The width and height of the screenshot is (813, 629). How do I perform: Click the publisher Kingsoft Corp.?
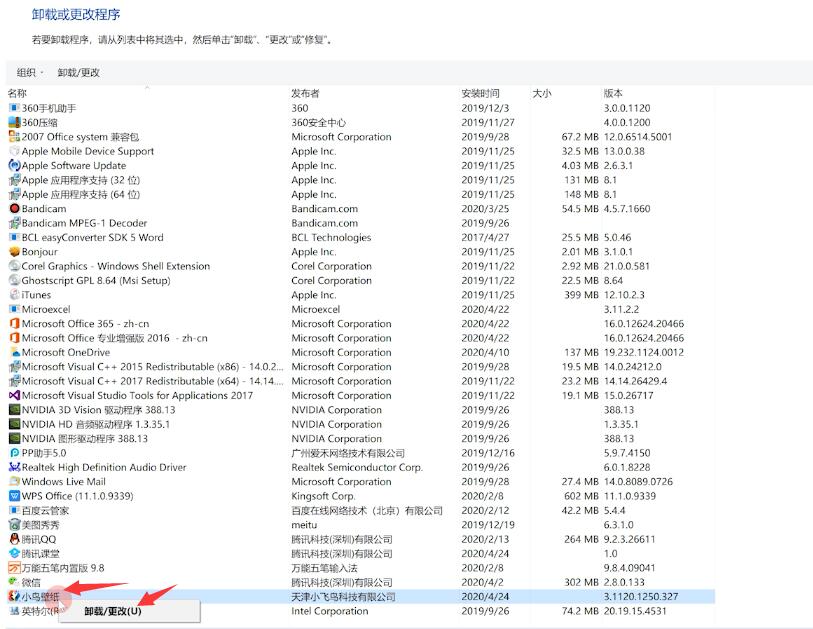tap(323, 496)
